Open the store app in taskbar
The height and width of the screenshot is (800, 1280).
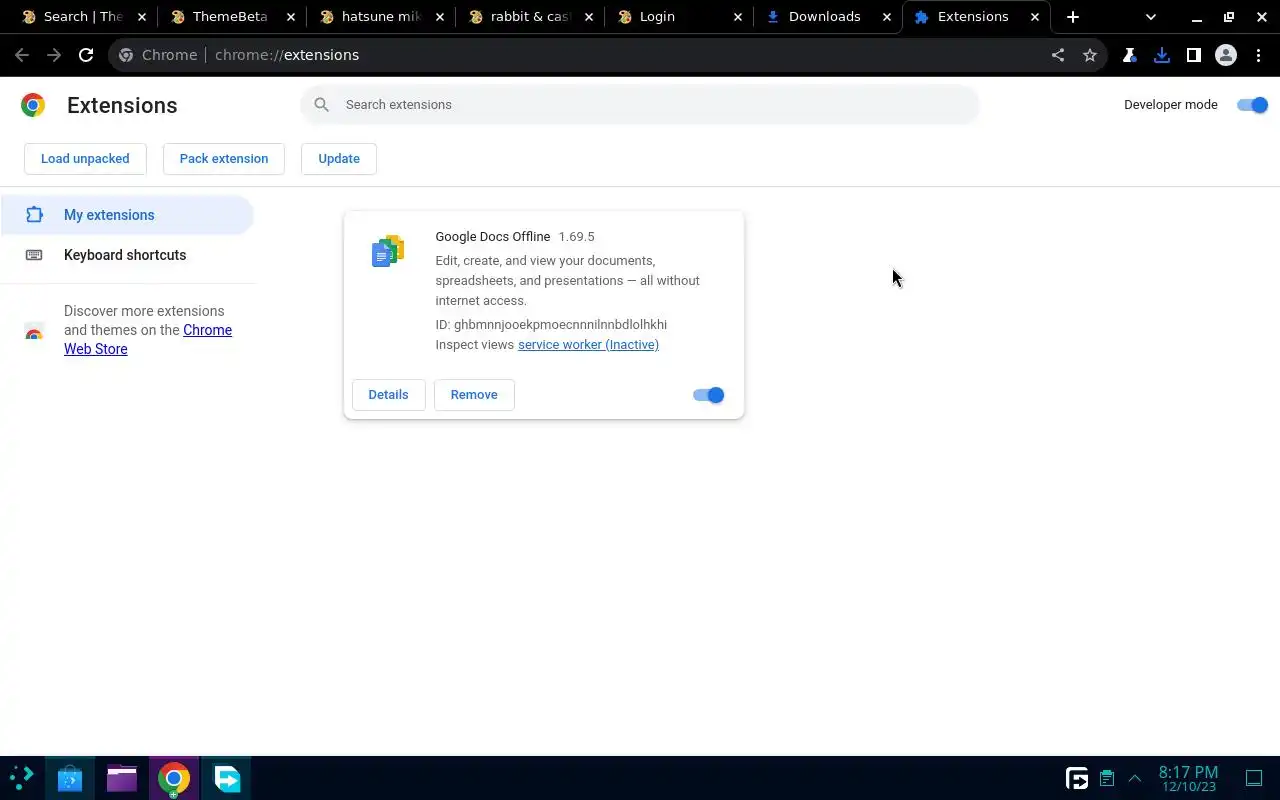70,778
